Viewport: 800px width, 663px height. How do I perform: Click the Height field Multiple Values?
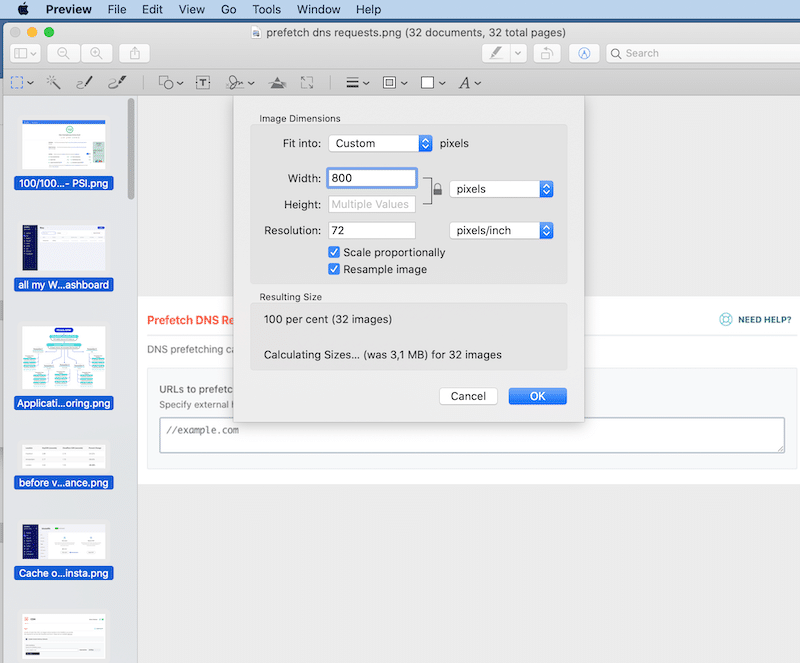pos(372,204)
